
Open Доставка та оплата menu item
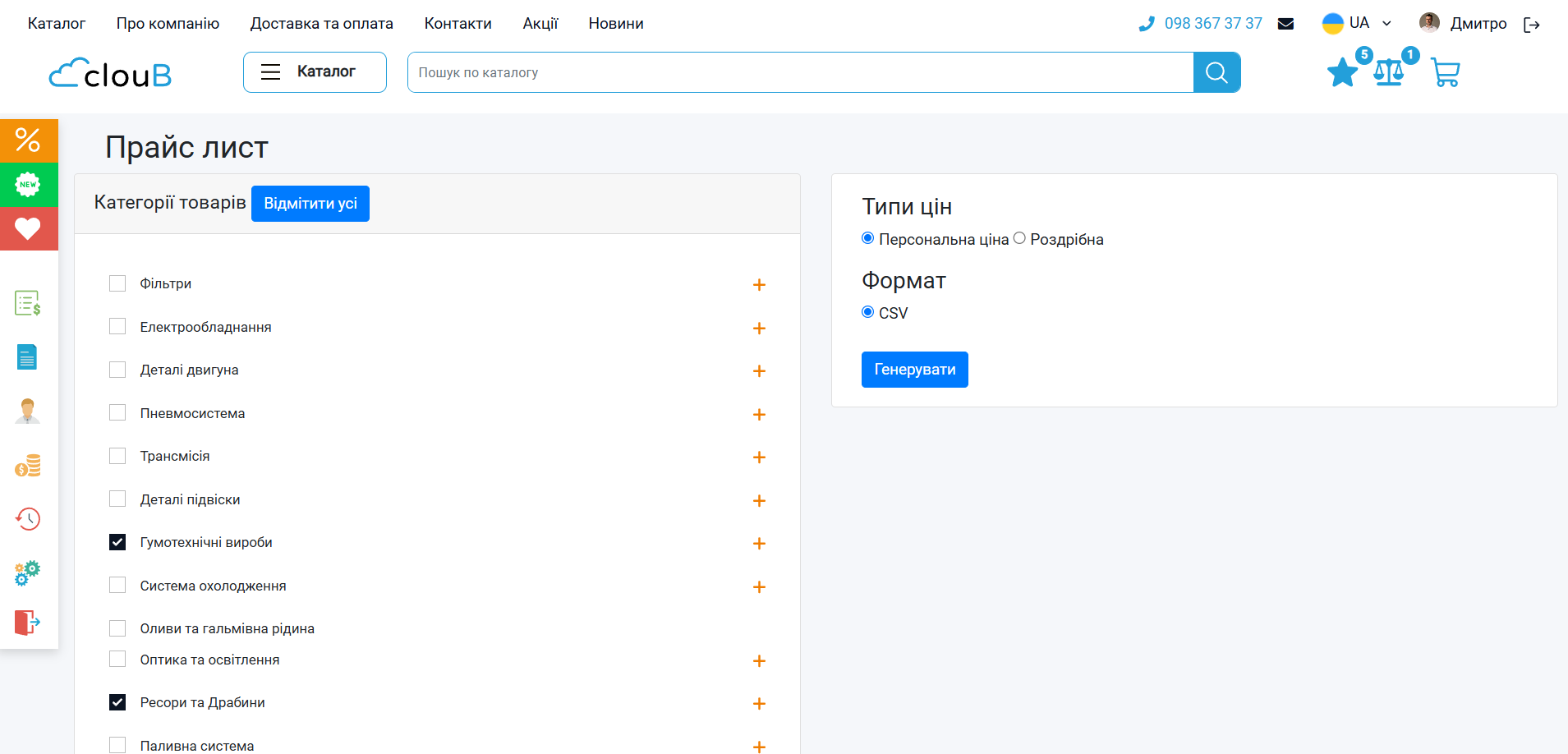click(x=321, y=24)
